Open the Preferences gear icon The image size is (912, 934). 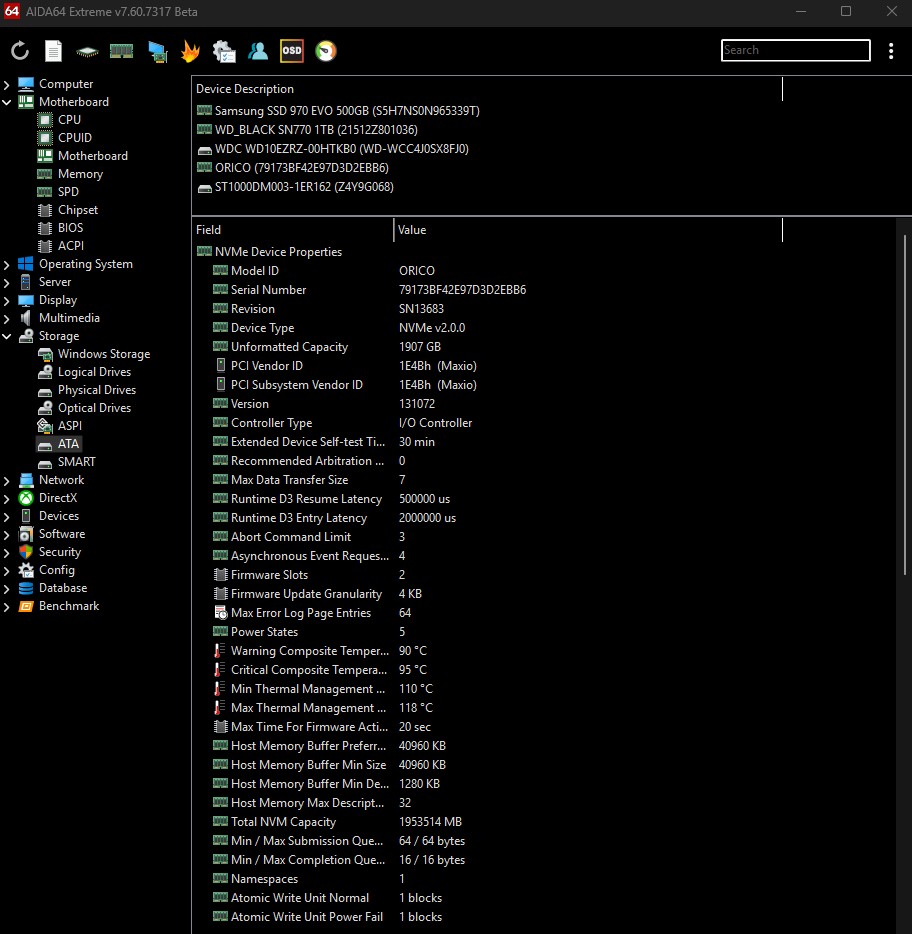(x=224, y=51)
